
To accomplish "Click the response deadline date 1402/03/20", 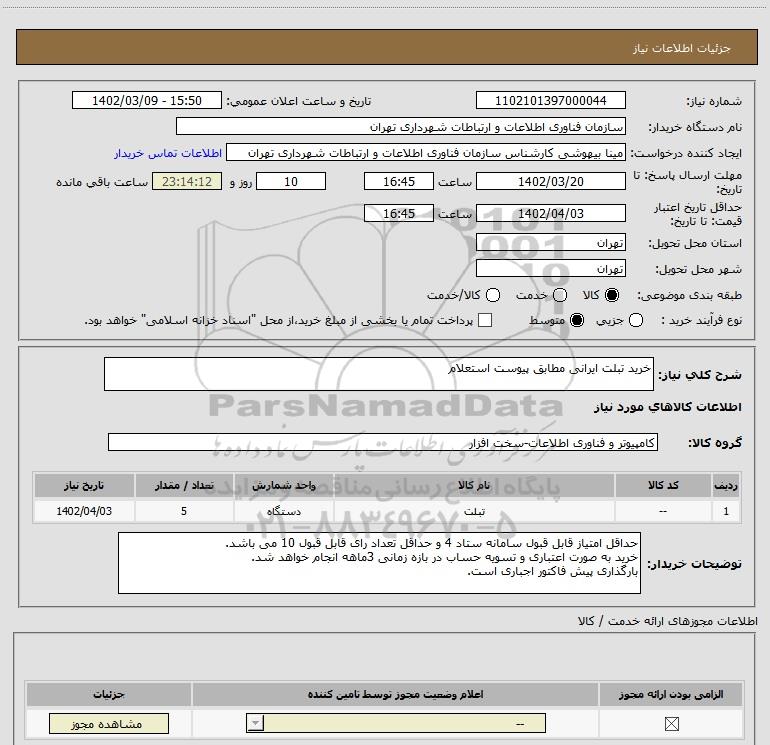I will [550, 181].
